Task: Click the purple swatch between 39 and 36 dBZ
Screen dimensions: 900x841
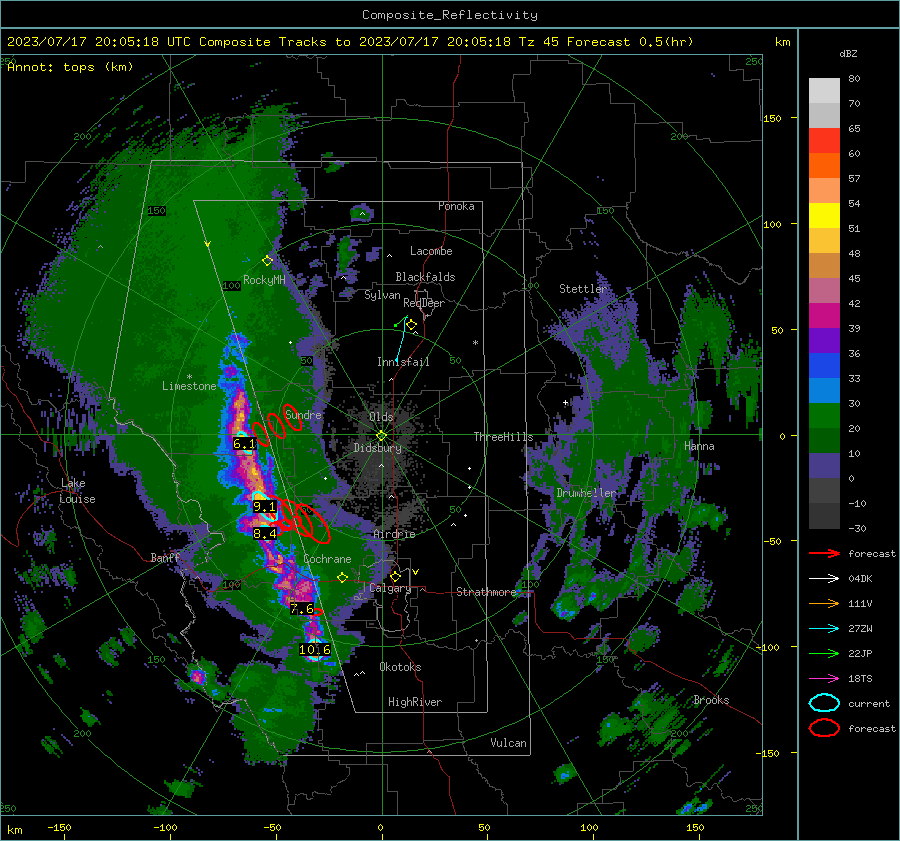Action: coord(824,341)
